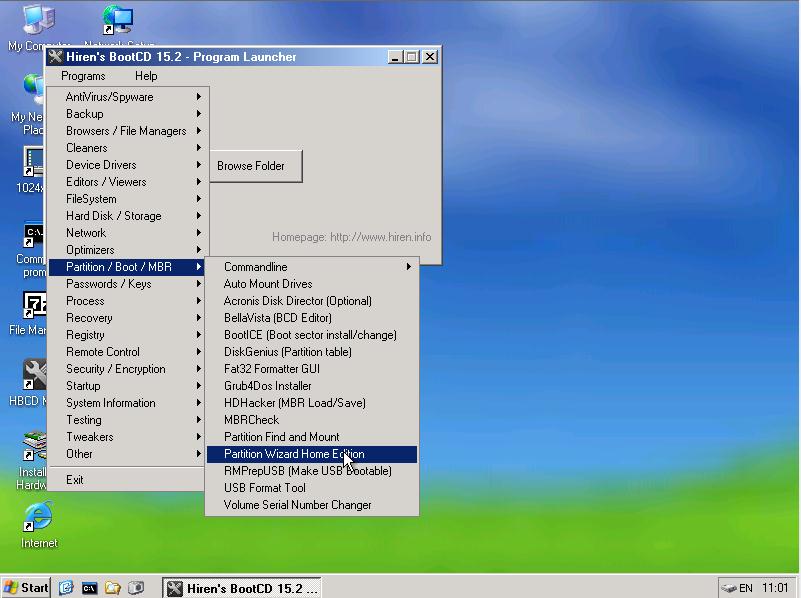Launch Partition Wizard Home Edition

point(312,454)
